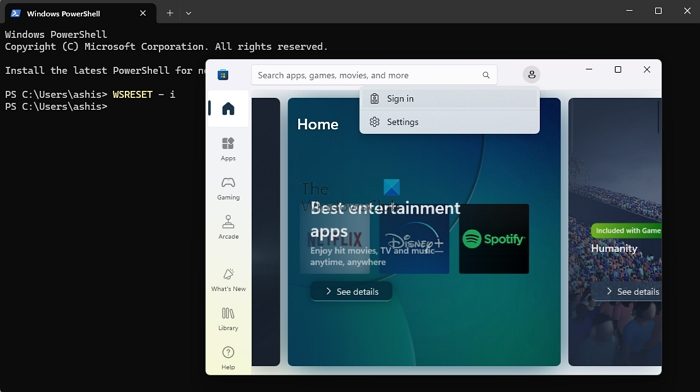Add a new tab in Windows Terminal

click(x=170, y=13)
